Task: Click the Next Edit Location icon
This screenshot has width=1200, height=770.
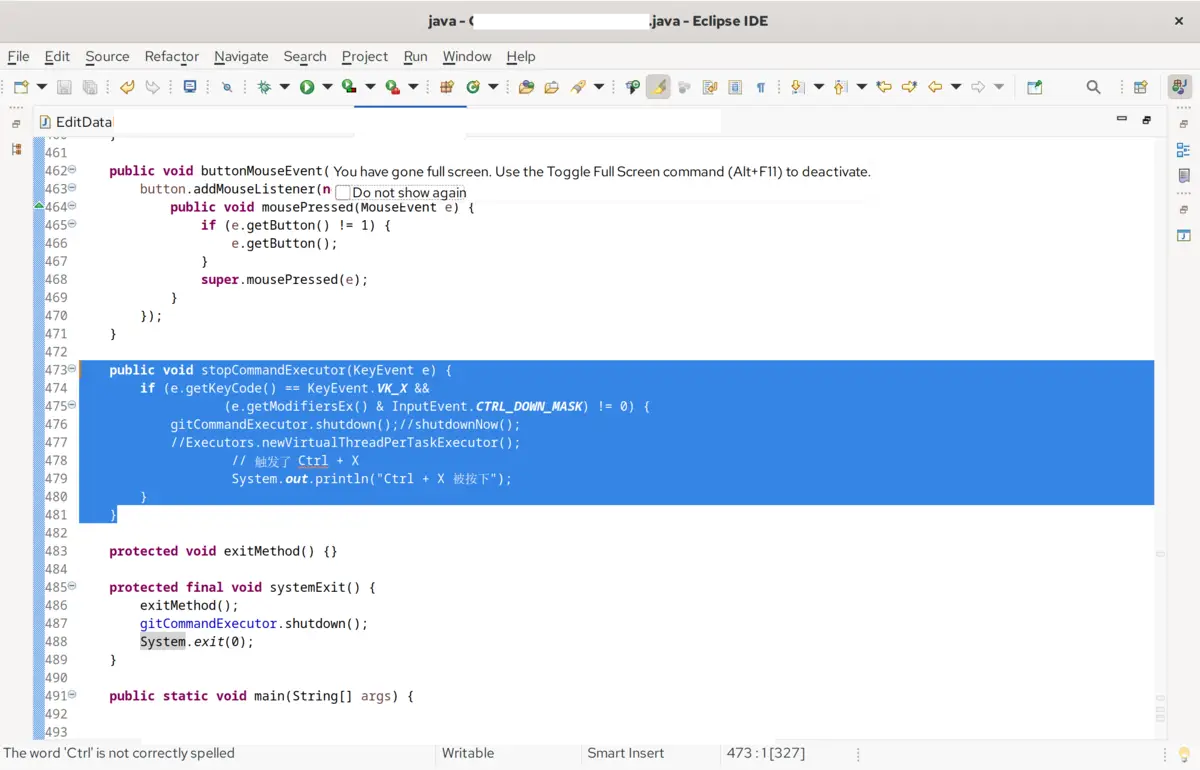Action: [909, 87]
